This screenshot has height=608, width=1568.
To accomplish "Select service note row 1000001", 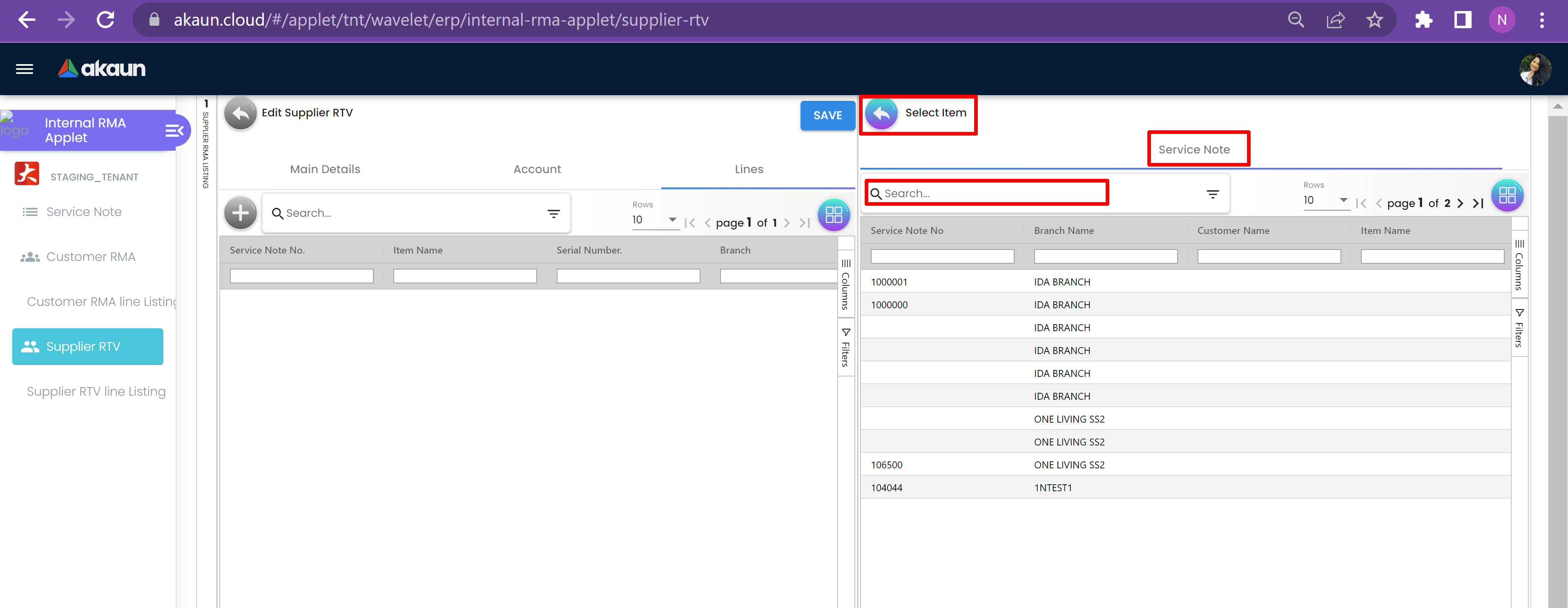I will [889, 282].
